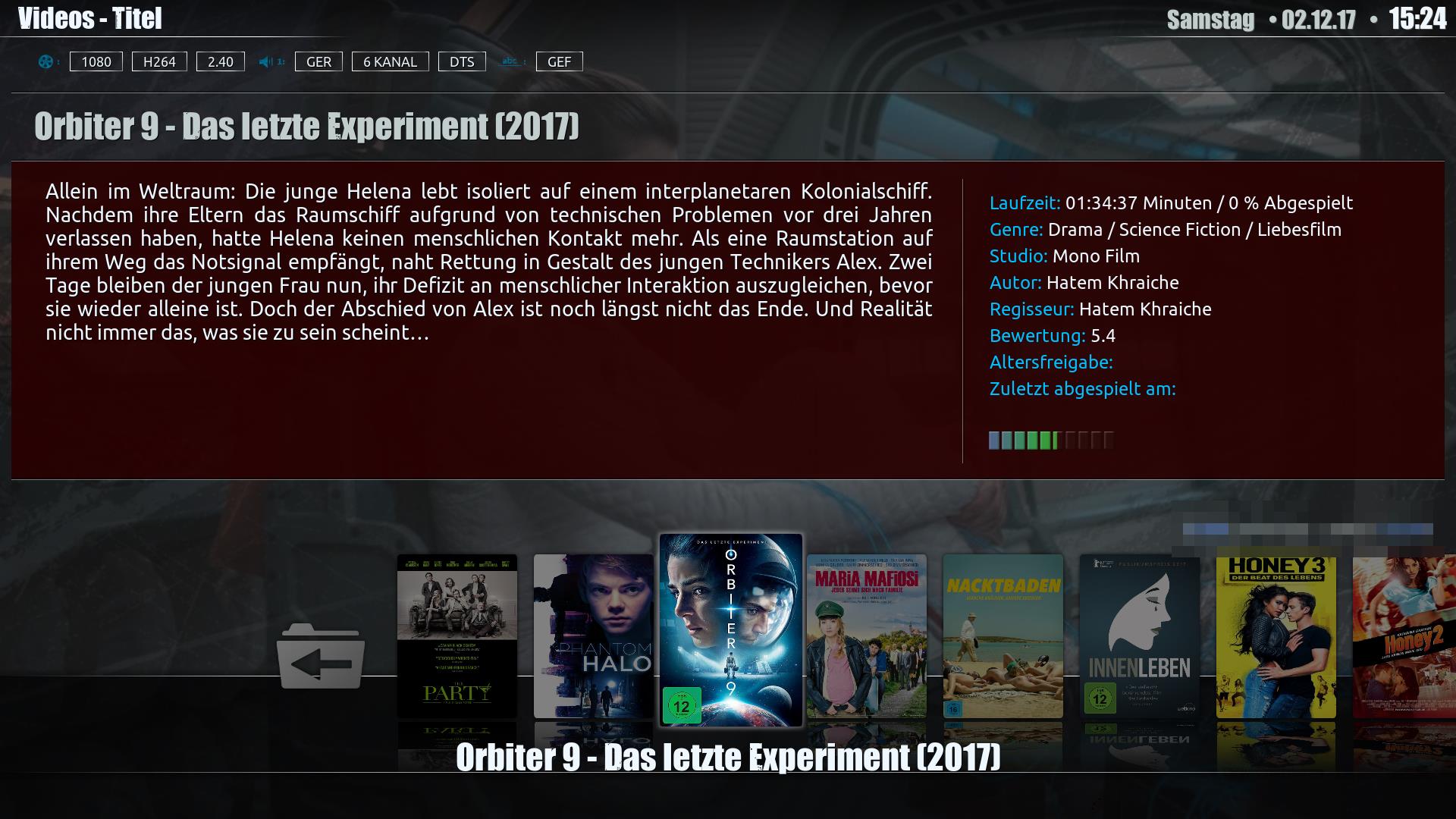Click the DTS audio codec badge
The width and height of the screenshot is (1456, 819).
click(x=462, y=61)
